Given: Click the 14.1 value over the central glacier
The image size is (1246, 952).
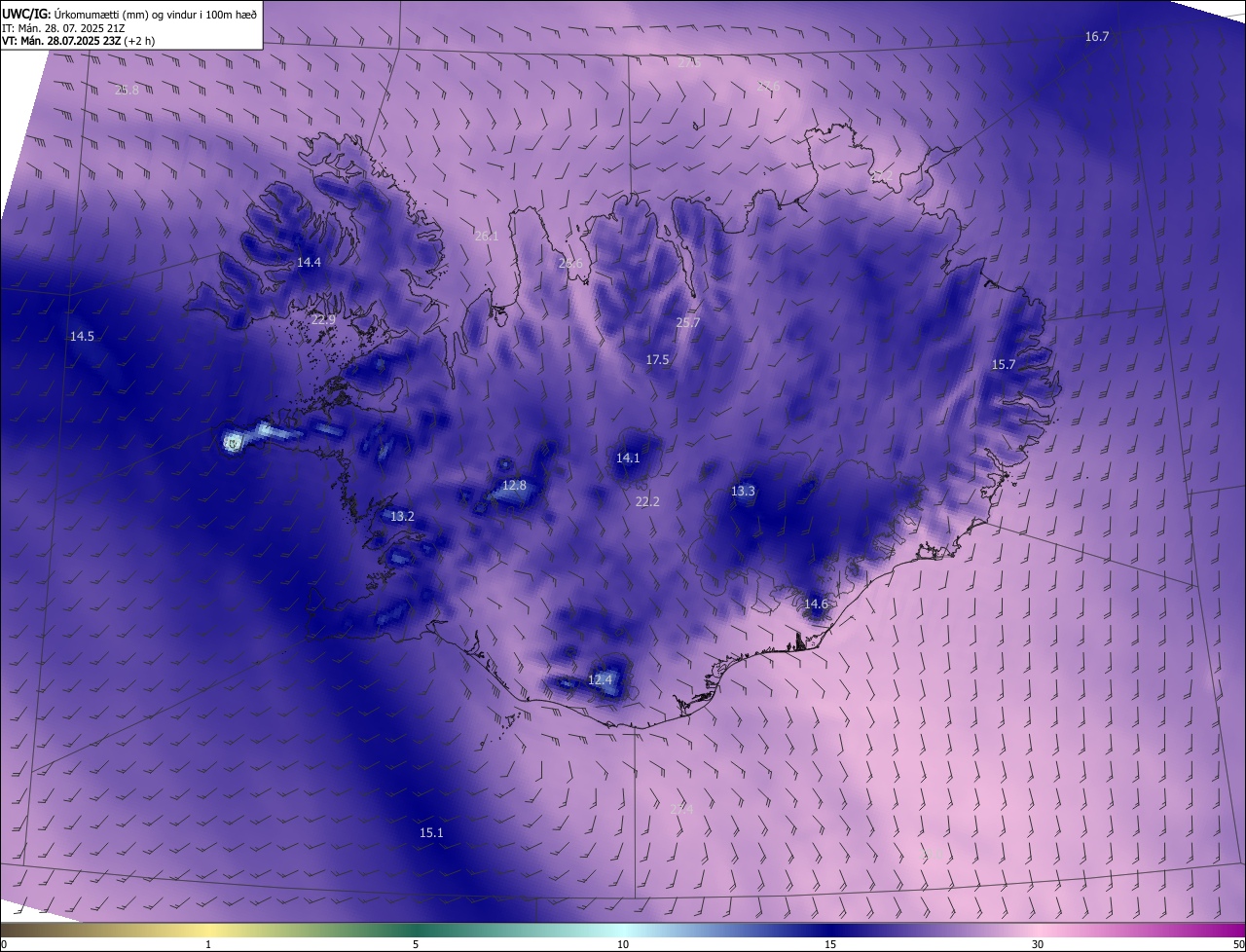Looking at the screenshot, I should (628, 458).
